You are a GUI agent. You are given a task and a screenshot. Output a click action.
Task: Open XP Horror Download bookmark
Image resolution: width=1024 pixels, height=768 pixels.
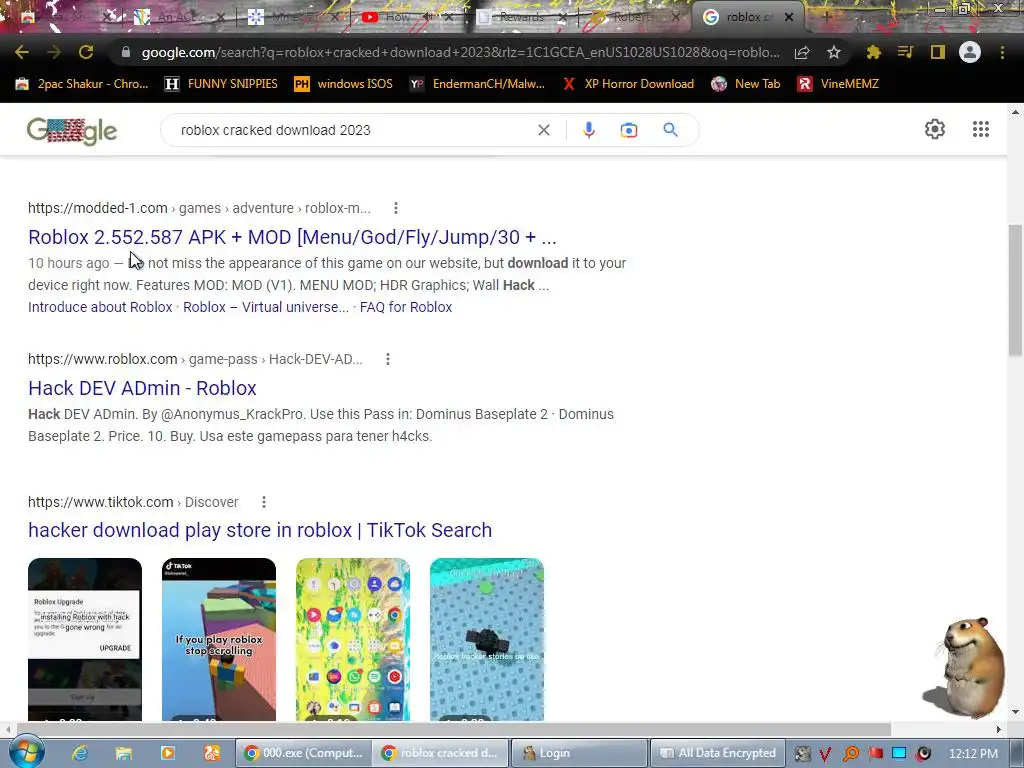pyautogui.click(x=628, y=84)
